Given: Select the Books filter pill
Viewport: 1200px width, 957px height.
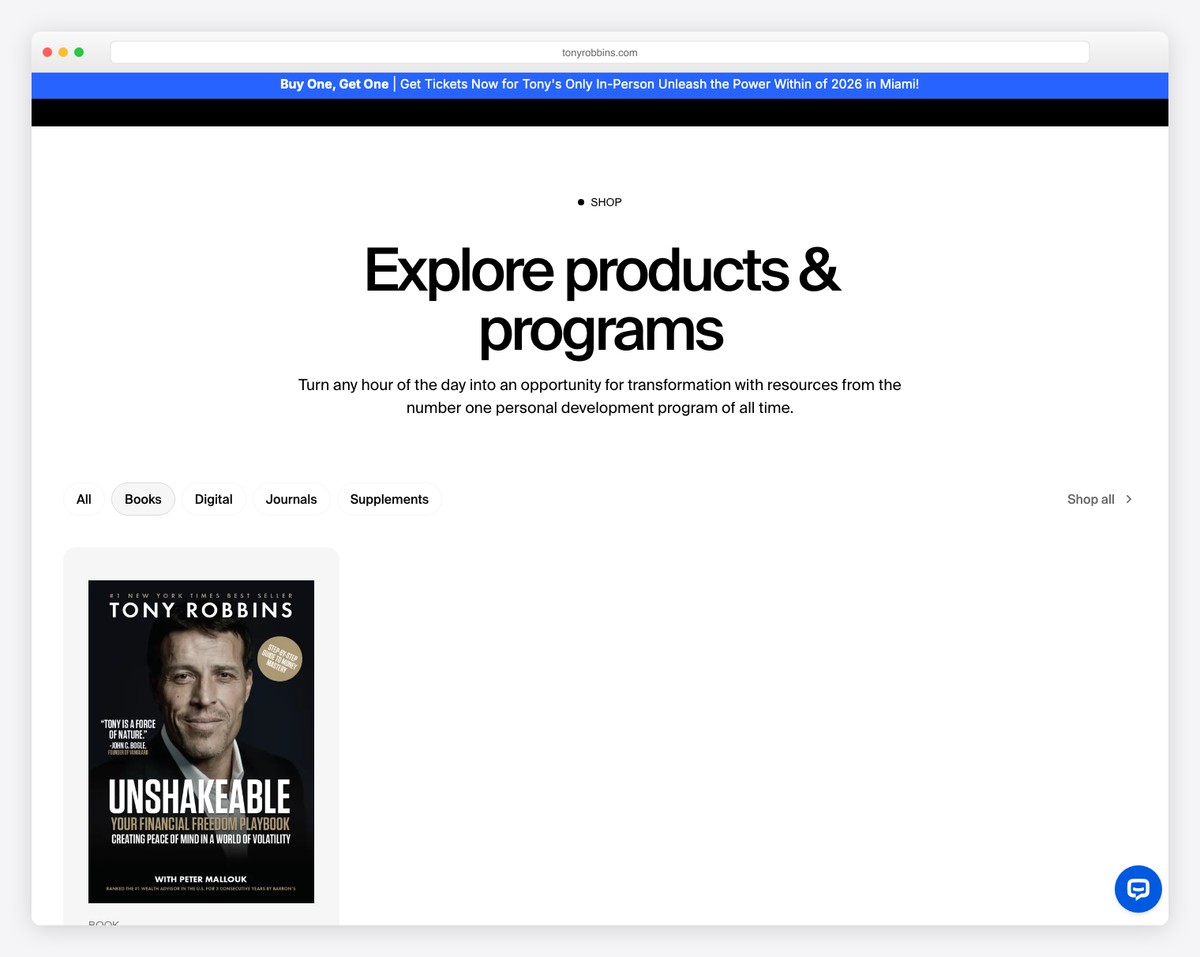Looking at the screenshot, I should coord(143,499).
